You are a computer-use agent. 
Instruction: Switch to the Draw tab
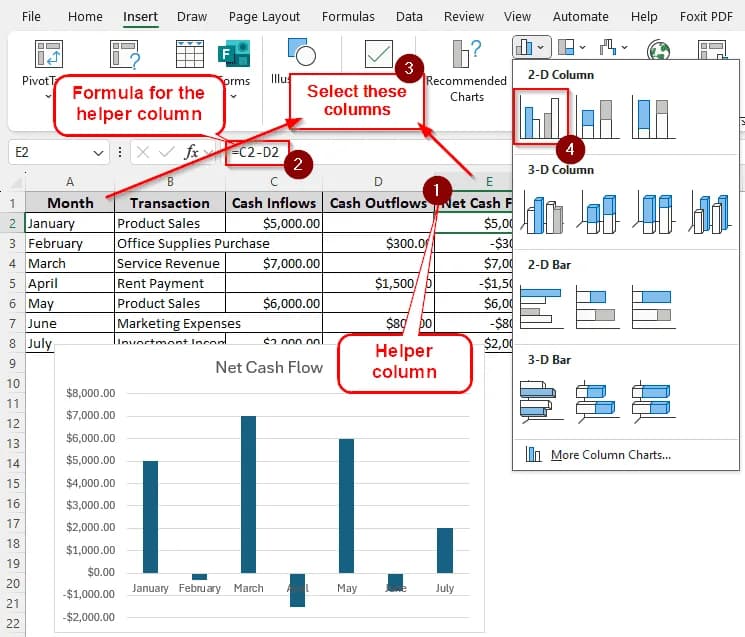coord(191,17)
